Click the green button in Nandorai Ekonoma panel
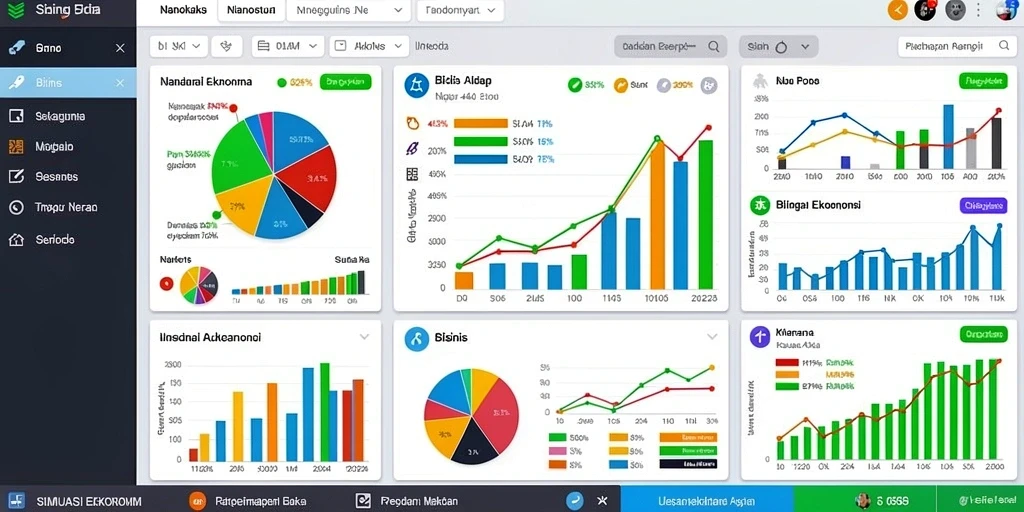 [345, 82]
